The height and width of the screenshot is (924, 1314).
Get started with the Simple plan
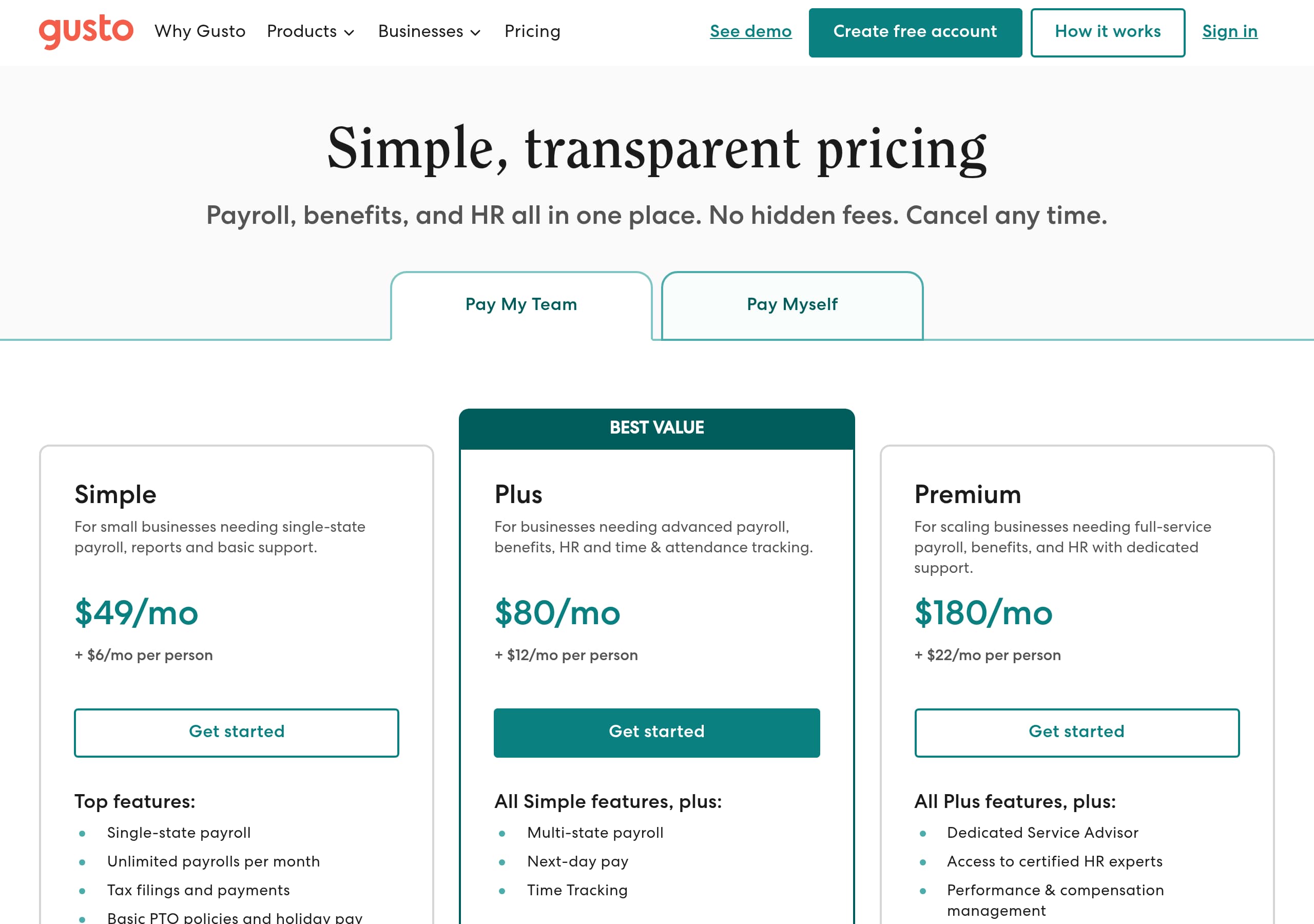click(x=236, y=732)
